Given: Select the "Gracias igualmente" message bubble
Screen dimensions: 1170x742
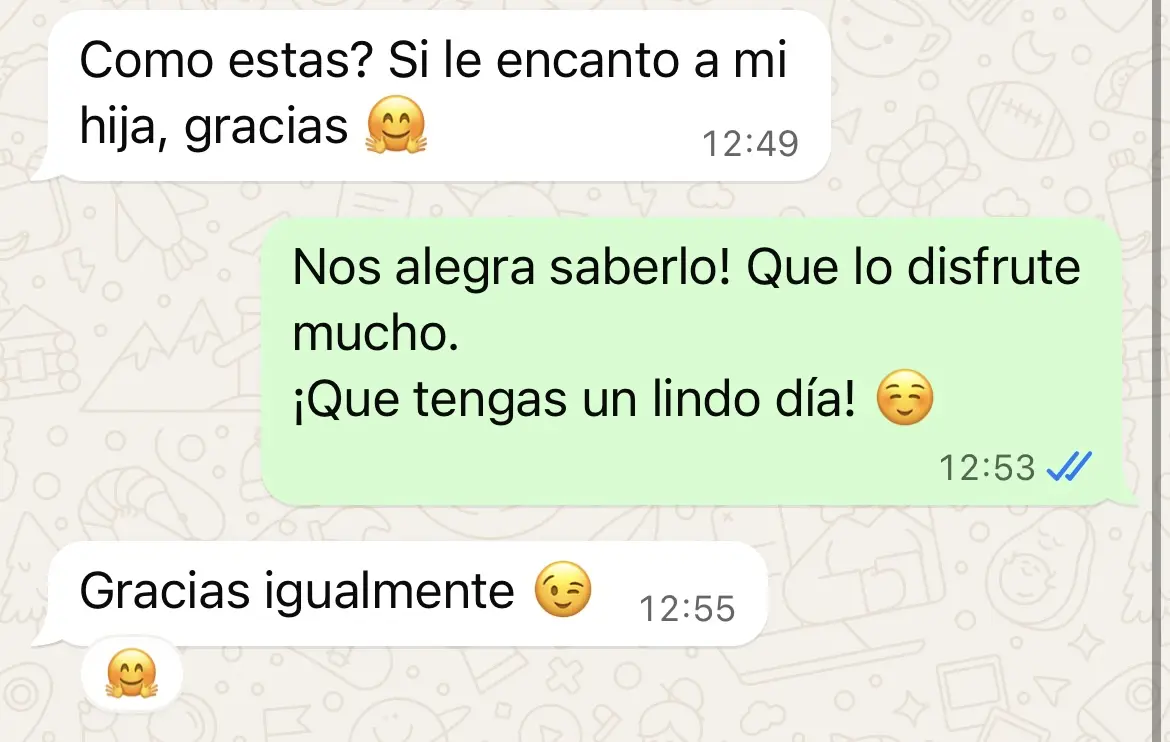Looking at the screenshot, I should (x=407, y=593).
